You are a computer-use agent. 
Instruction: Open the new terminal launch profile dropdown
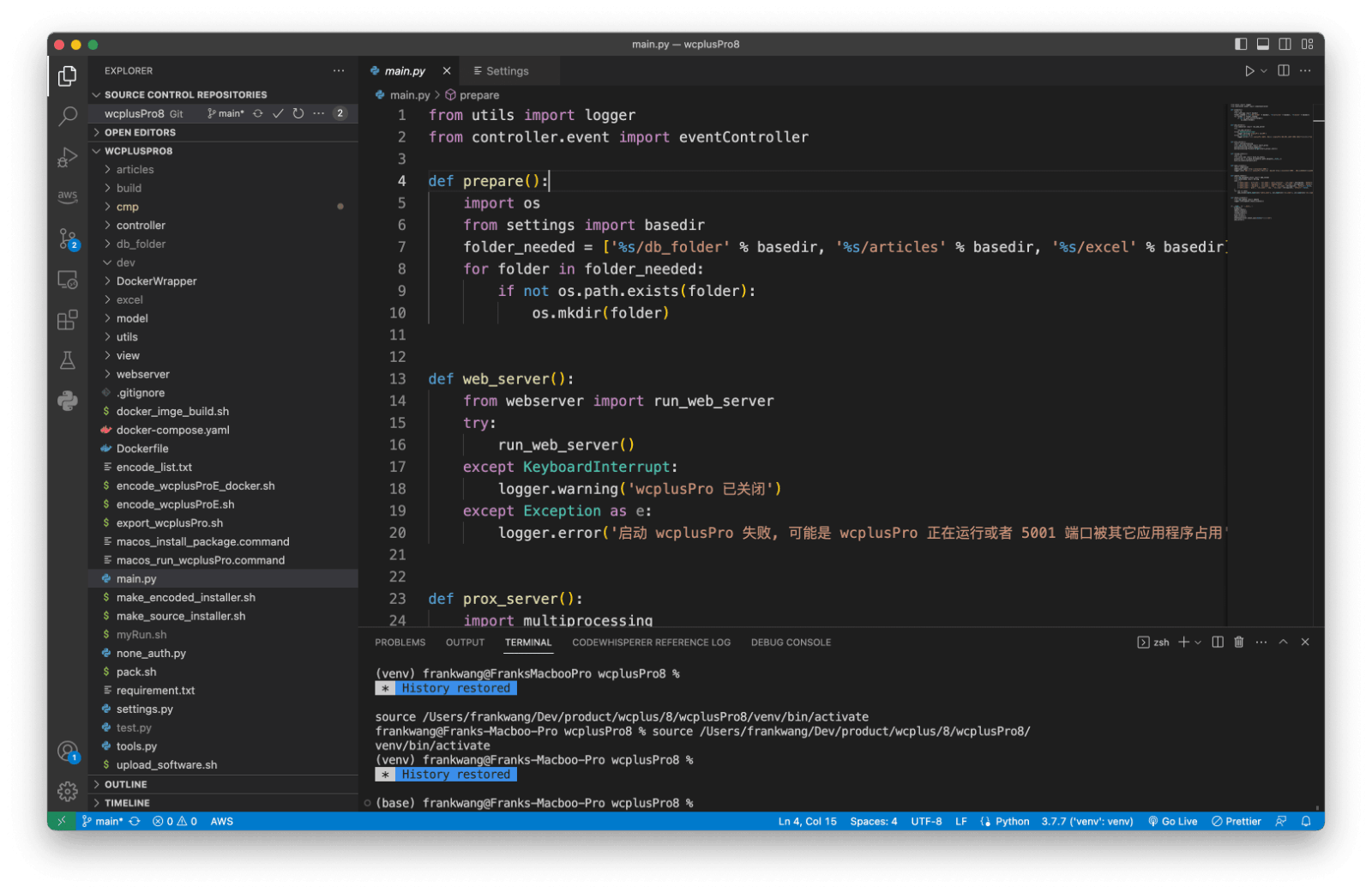(1198, 643)
